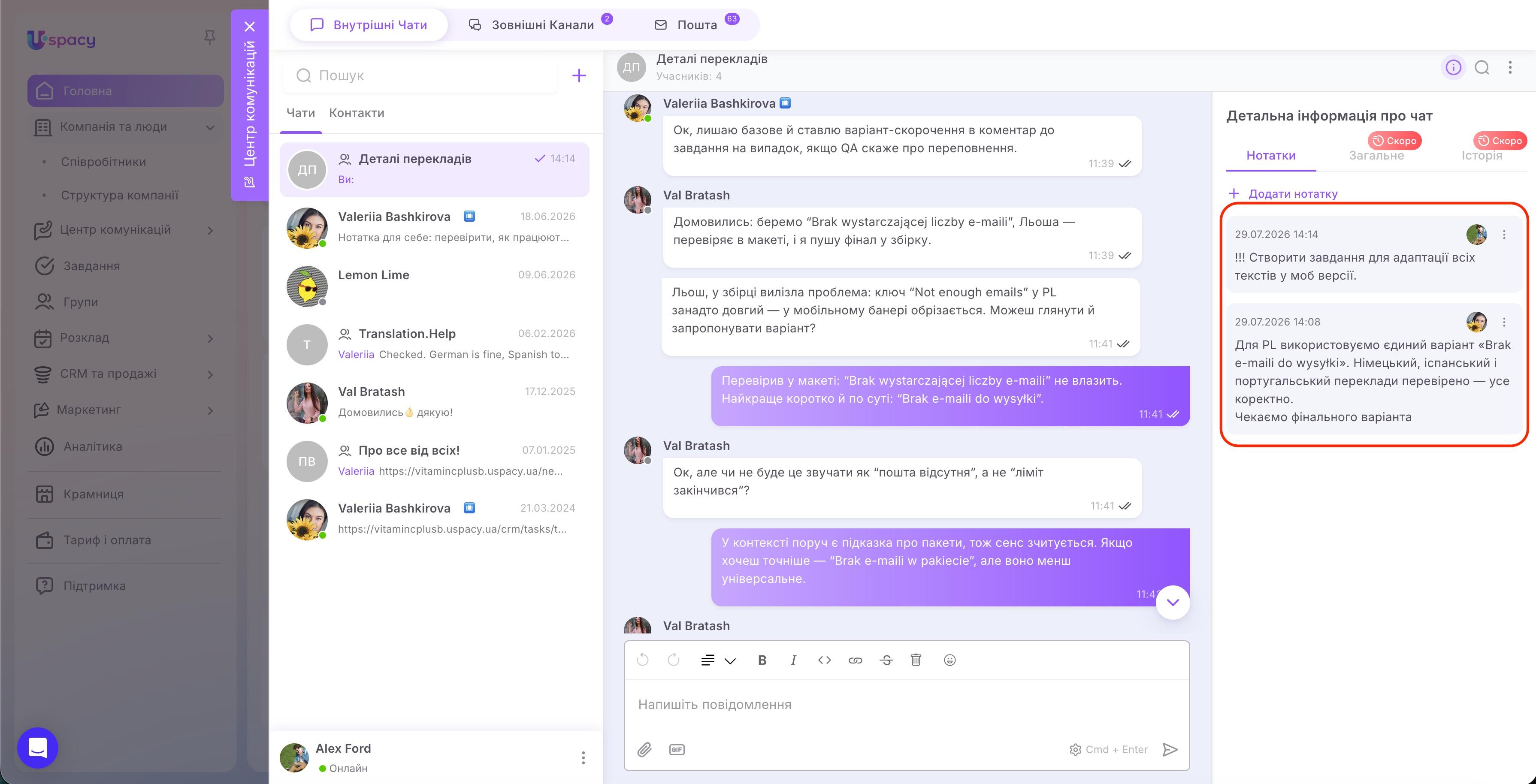Insert code formatting in editor
Viewport: 1536px width, 784px height.
pos(825,660)
